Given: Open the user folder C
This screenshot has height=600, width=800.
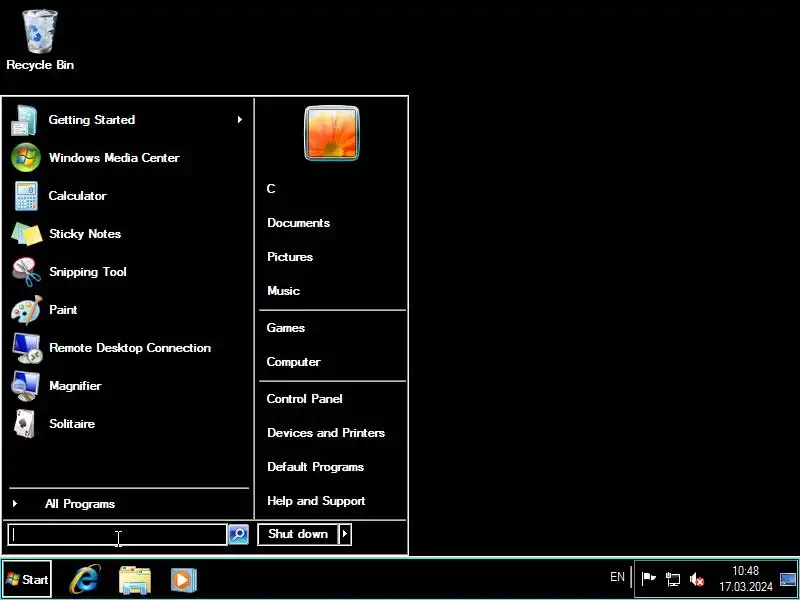Looking at the screenshot, I should point(271,189).
